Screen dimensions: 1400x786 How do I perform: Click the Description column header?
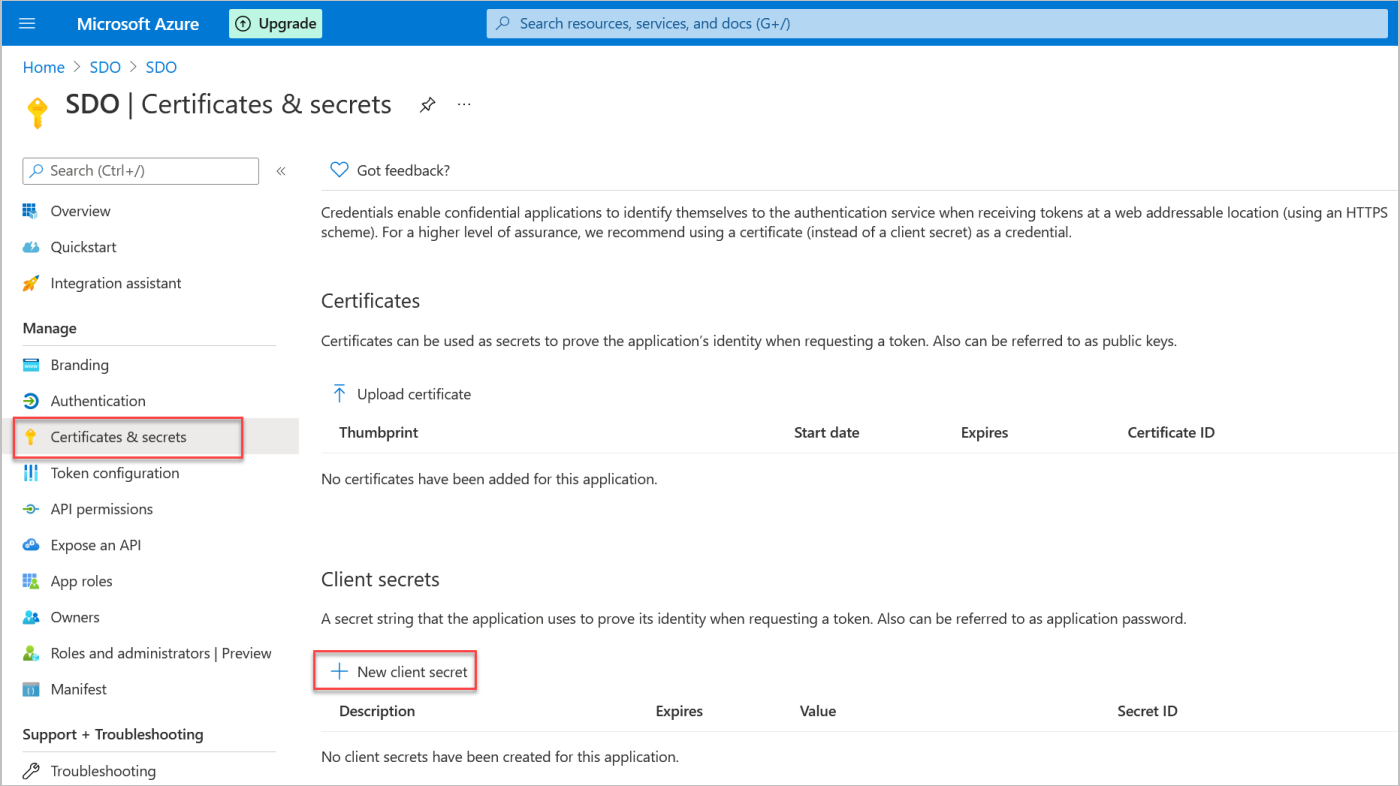pos(377,711)
